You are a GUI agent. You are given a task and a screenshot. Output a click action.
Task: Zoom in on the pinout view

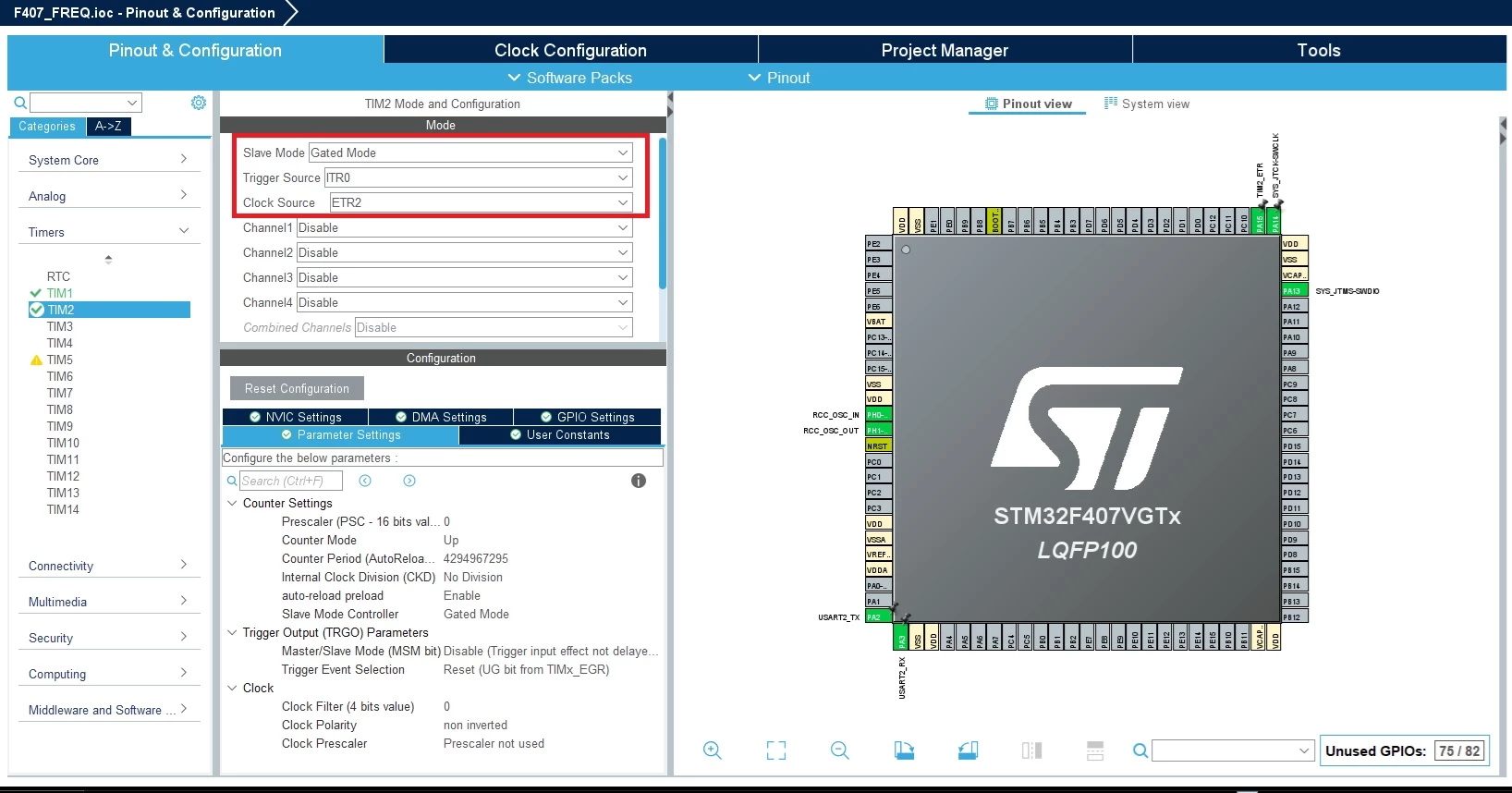712,750
